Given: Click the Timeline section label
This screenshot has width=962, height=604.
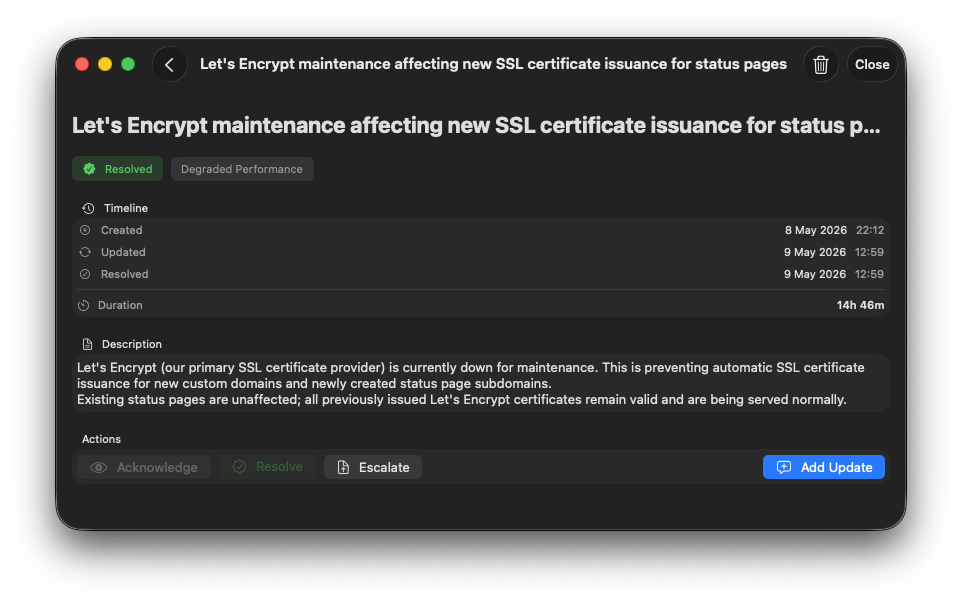Looking at the screenshot, I should pyautogui.click(x=126, y=208).
